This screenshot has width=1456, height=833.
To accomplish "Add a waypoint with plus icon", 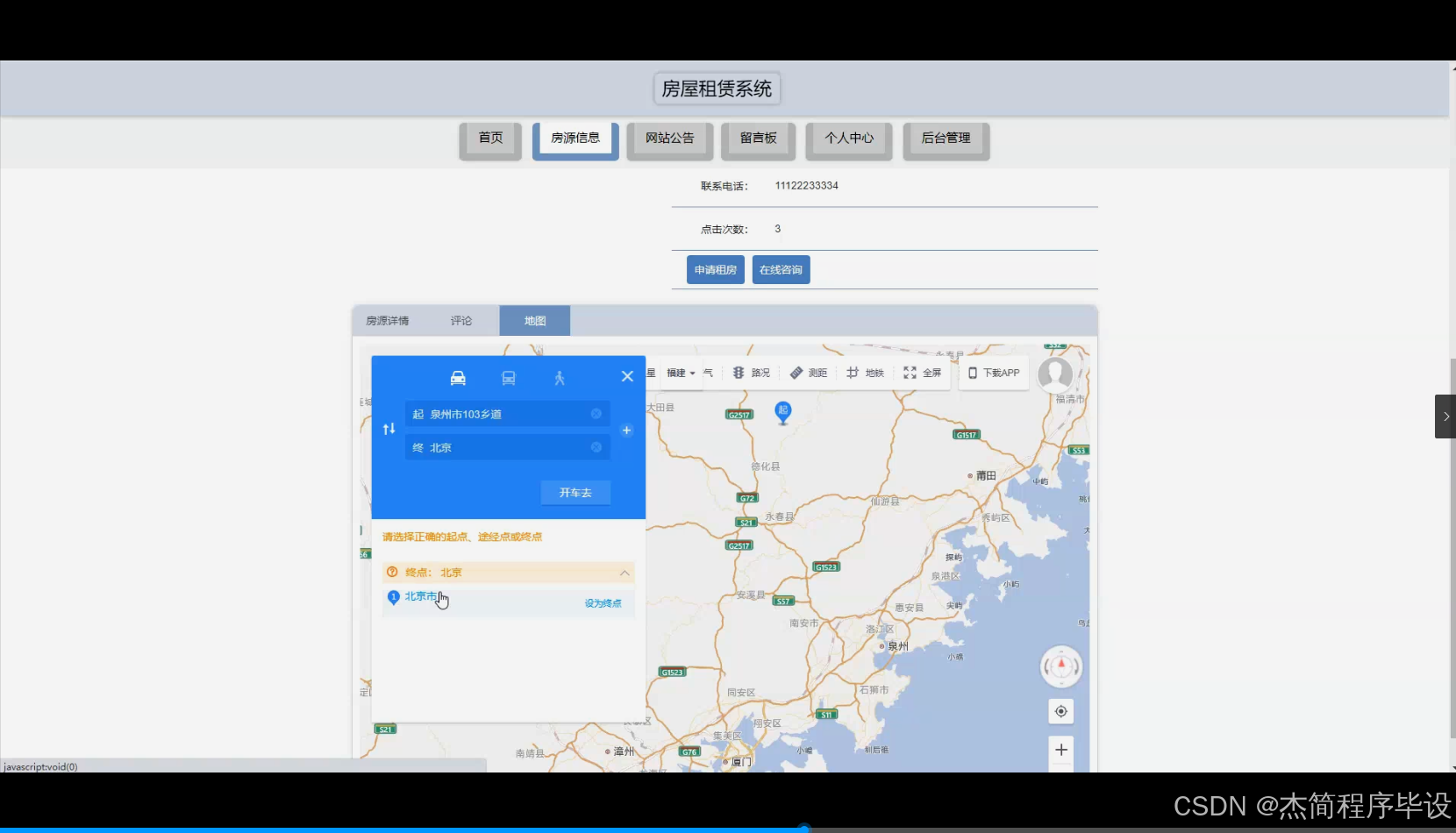I will [626, 431].
